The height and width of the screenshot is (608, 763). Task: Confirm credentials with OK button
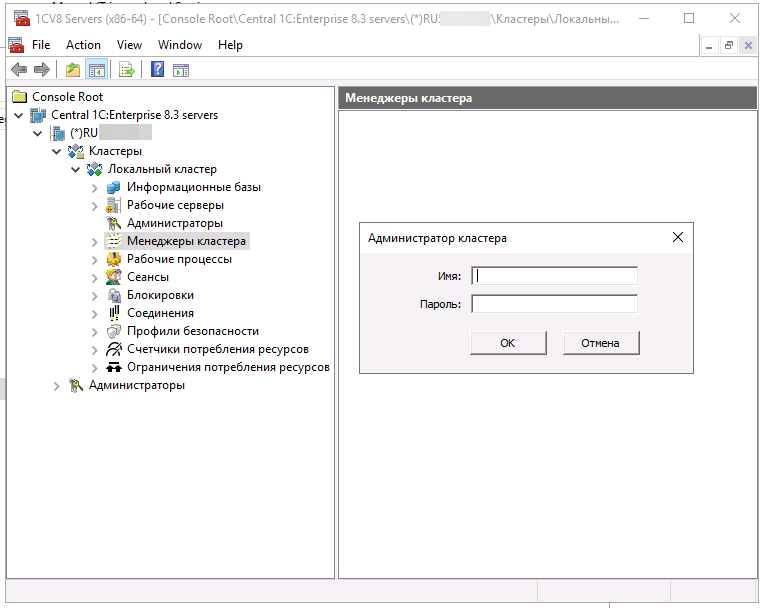point(508,343)
